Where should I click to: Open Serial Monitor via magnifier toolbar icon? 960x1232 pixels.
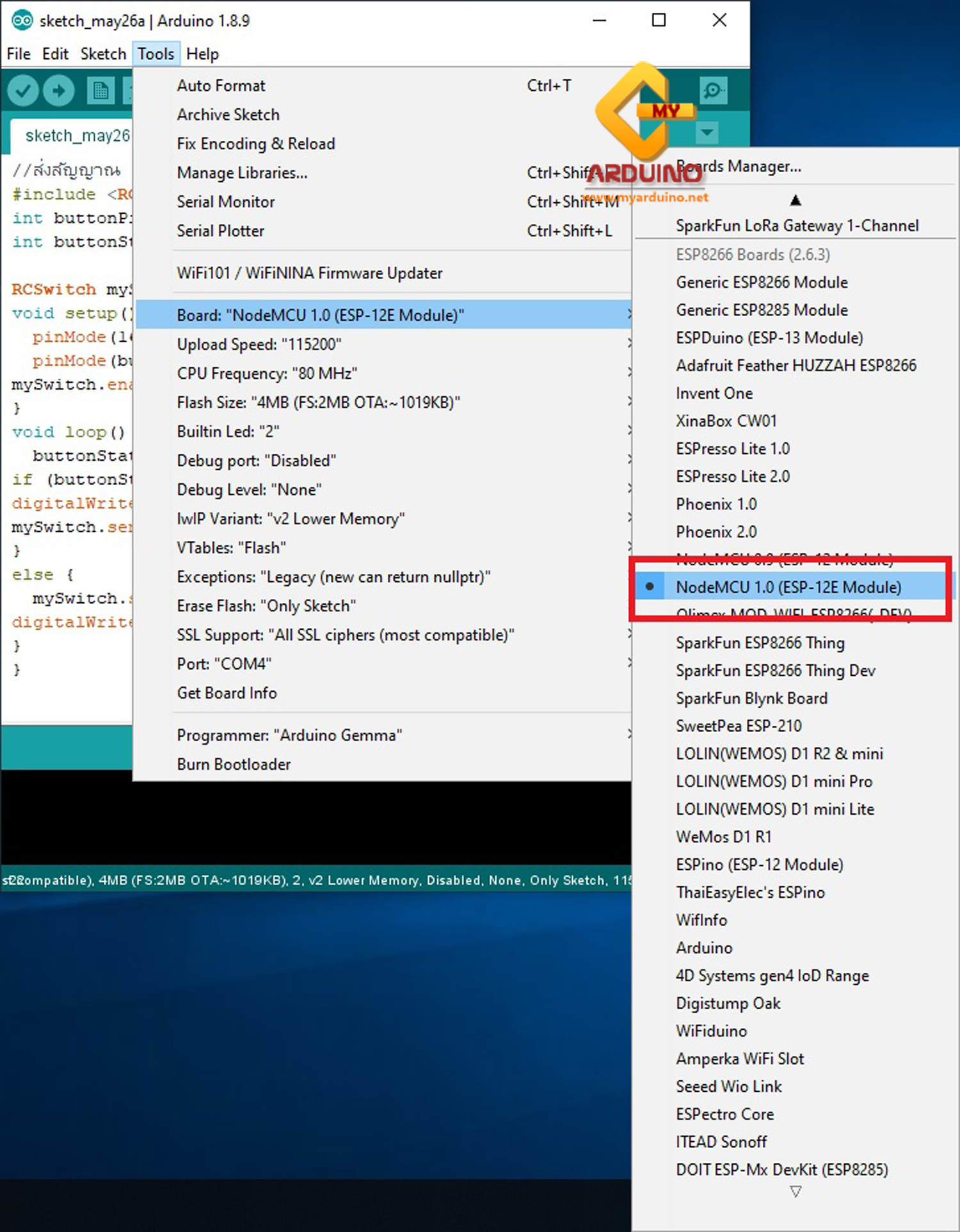[713, 91]
